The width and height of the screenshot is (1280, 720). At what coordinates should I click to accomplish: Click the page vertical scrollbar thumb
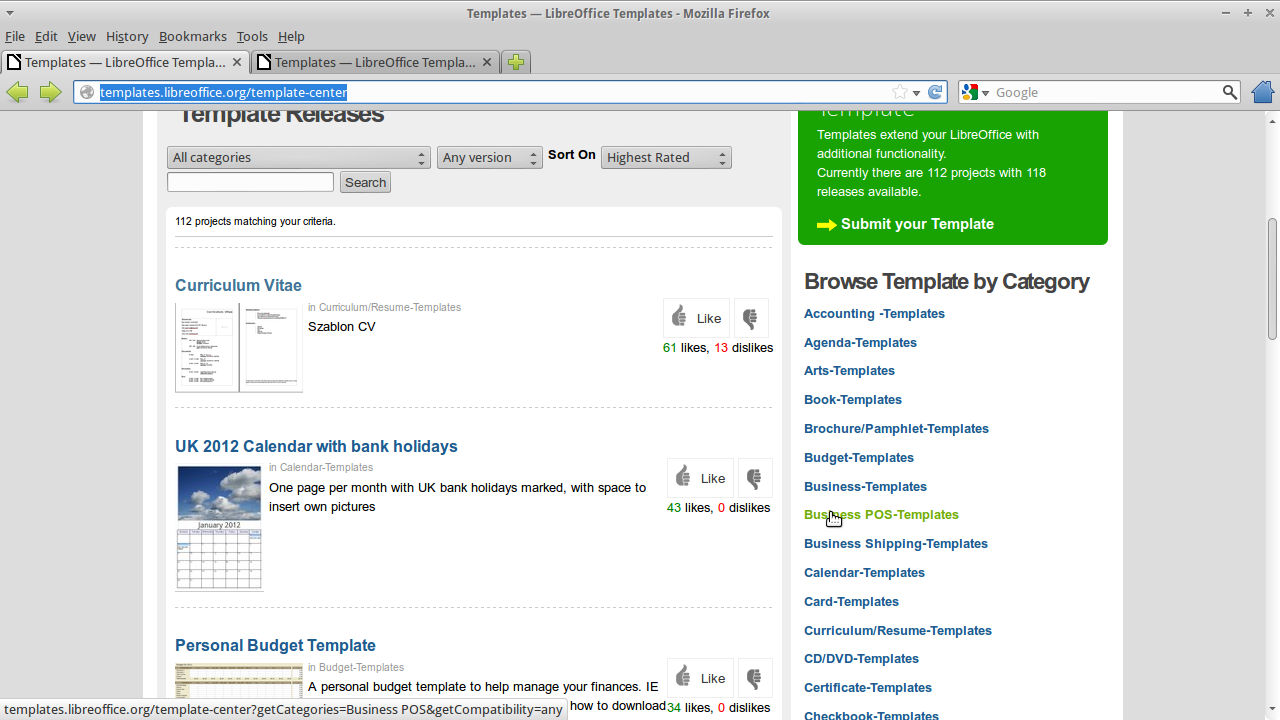click(x=1272, y=280)
